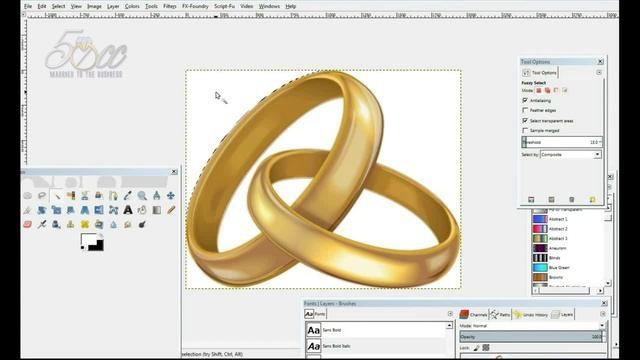640x360 pixels.
Task: Select the Blur/Sharpen droplet tool
Action: tap(113, 224)
